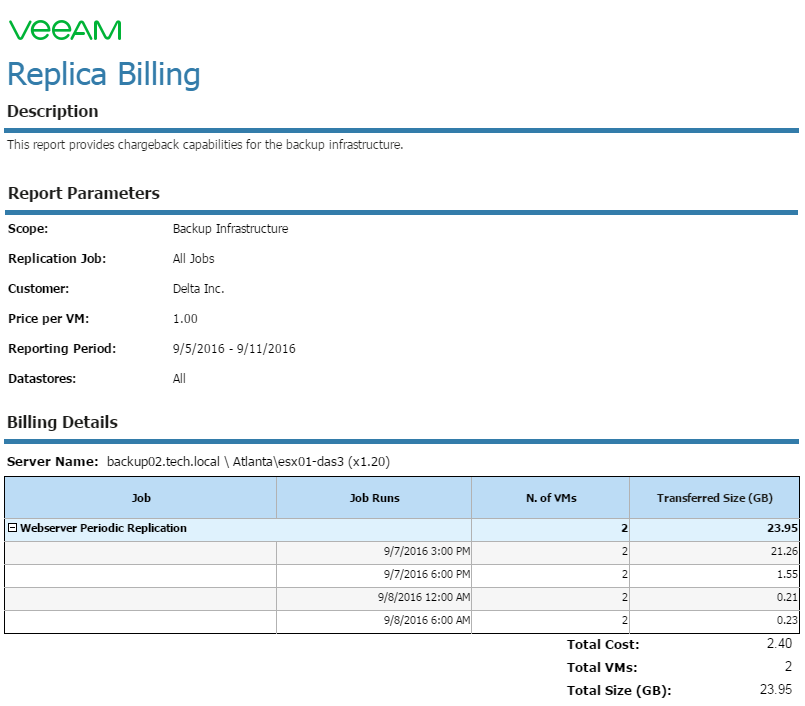This screenshot has height=706, width=805.
Task: Click the Total Cost value 2.40
Action: pyautogui.click(x=779, y=644)
